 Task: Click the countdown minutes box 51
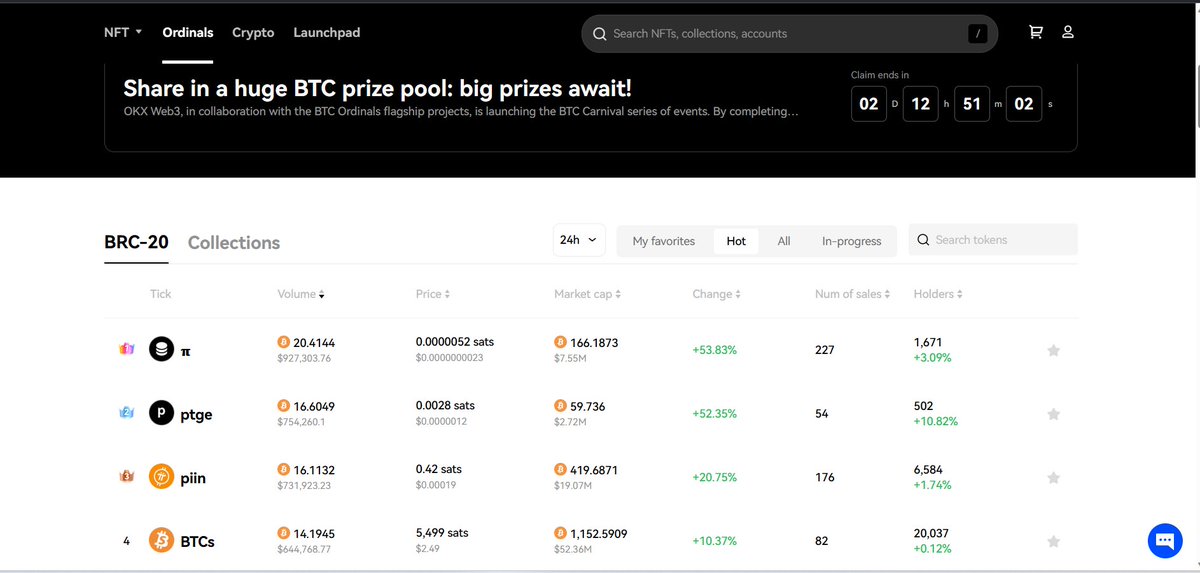[972, 104]
